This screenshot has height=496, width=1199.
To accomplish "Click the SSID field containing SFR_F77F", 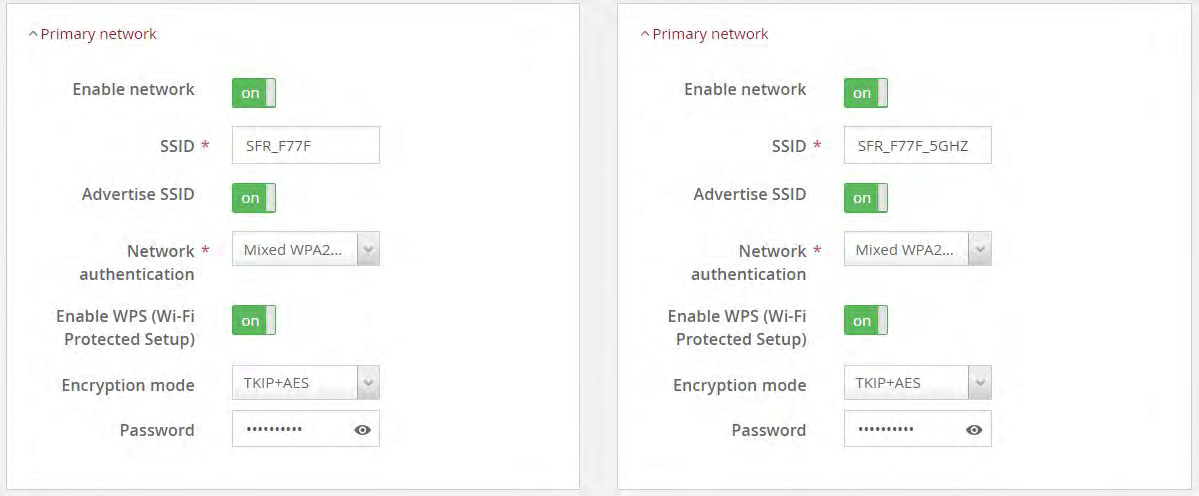I will pyautogui.click(x=306, y=145).
